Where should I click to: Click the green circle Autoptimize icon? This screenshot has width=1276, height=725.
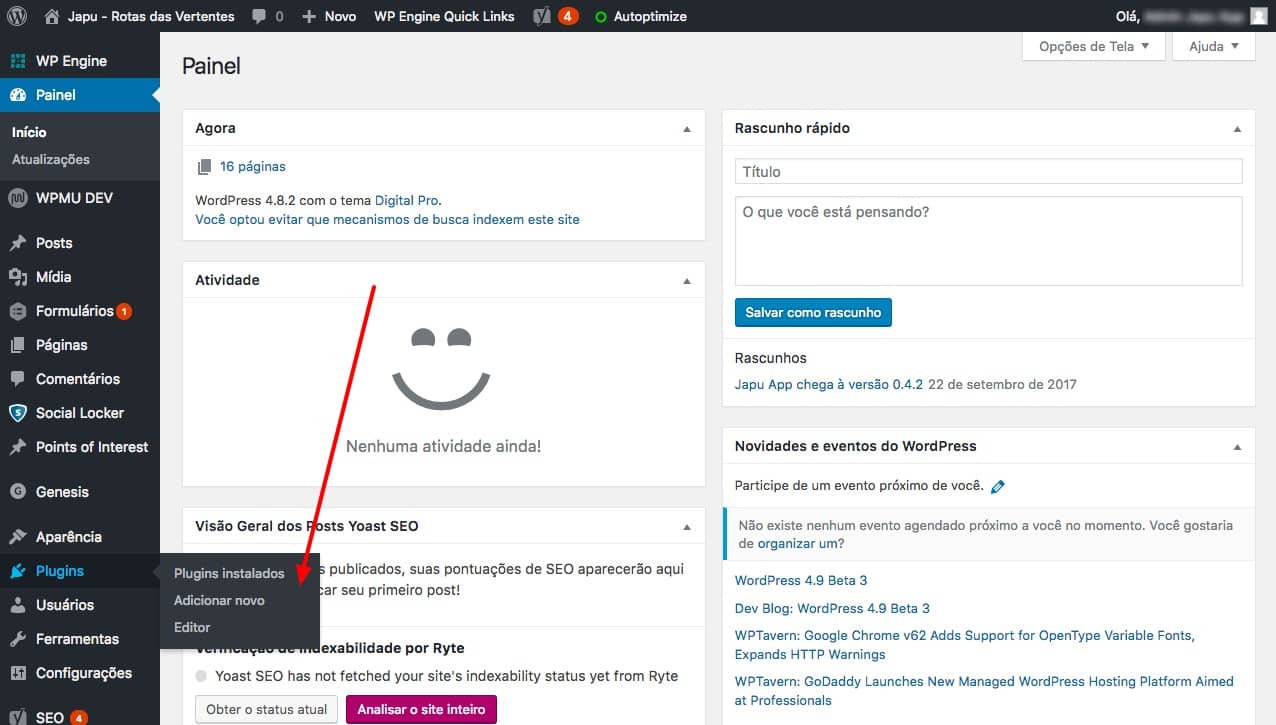click(600, 17)
